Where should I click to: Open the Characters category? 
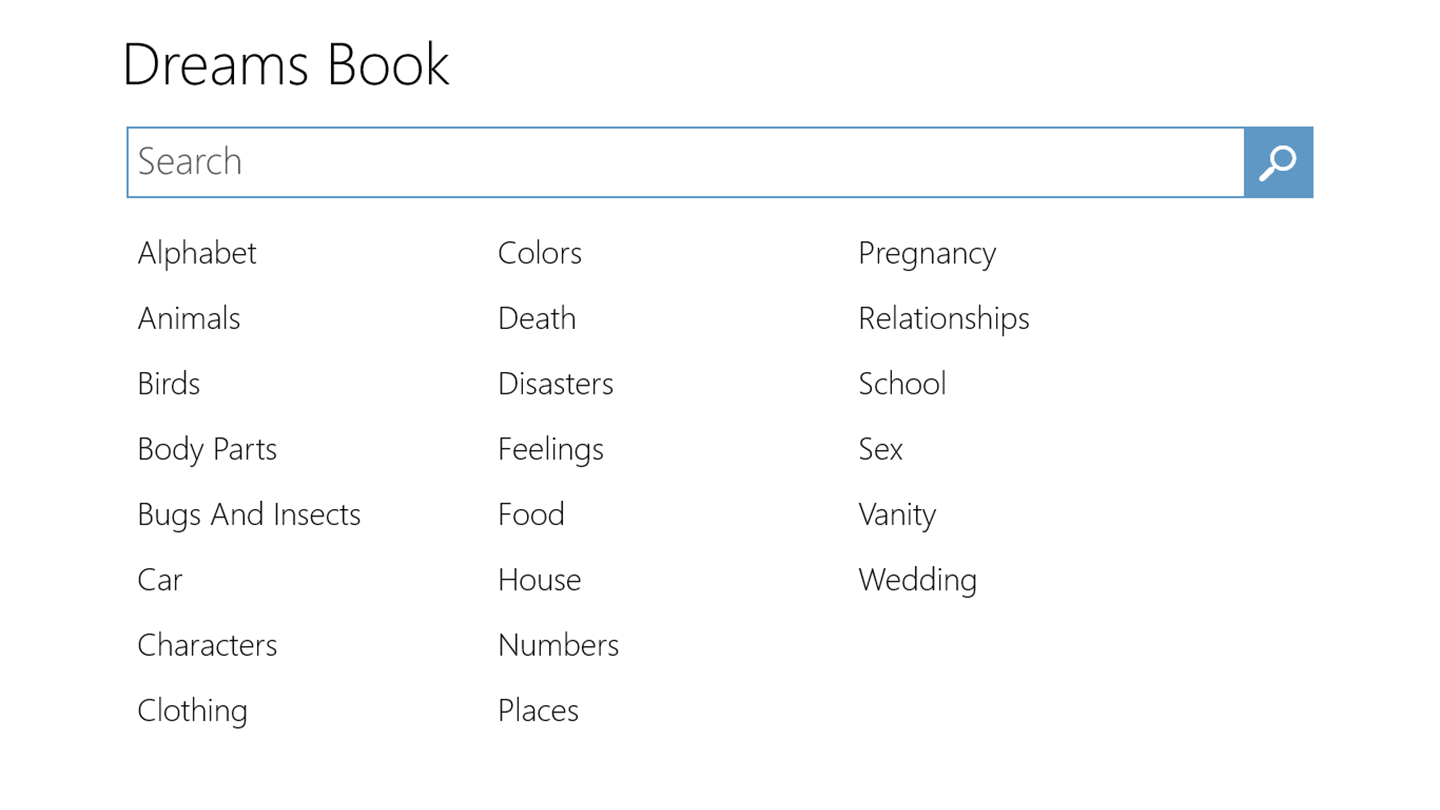pyautogui.click(x=207, y=645)
